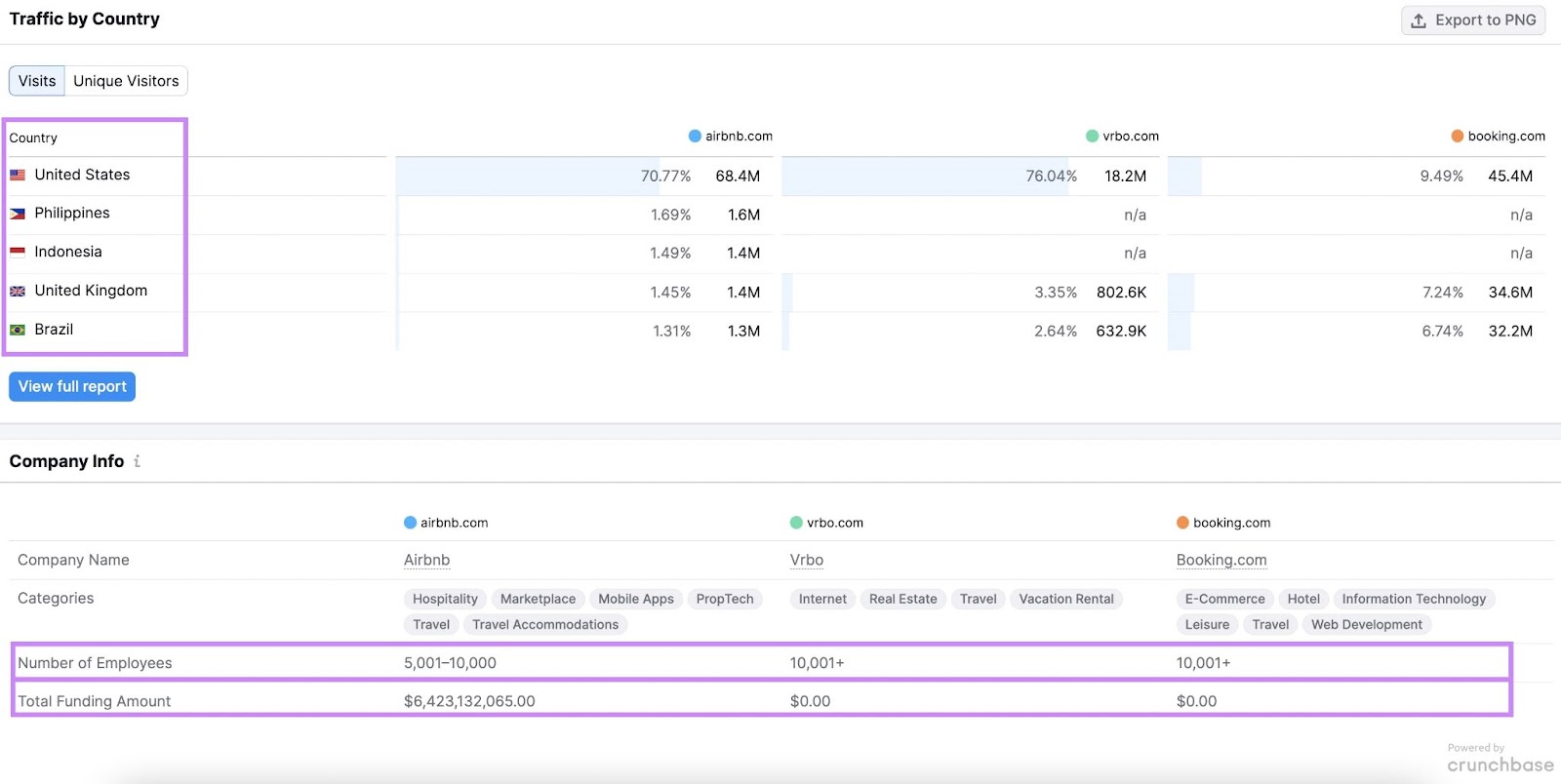The height and width of the screenshot is (784, 1561).
Task: Click the Vacation Rental category tag
Action: point(1066,599)
